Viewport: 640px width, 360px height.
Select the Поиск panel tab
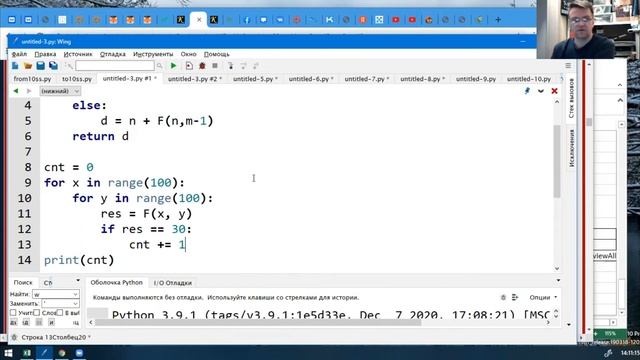pos(23,282)
